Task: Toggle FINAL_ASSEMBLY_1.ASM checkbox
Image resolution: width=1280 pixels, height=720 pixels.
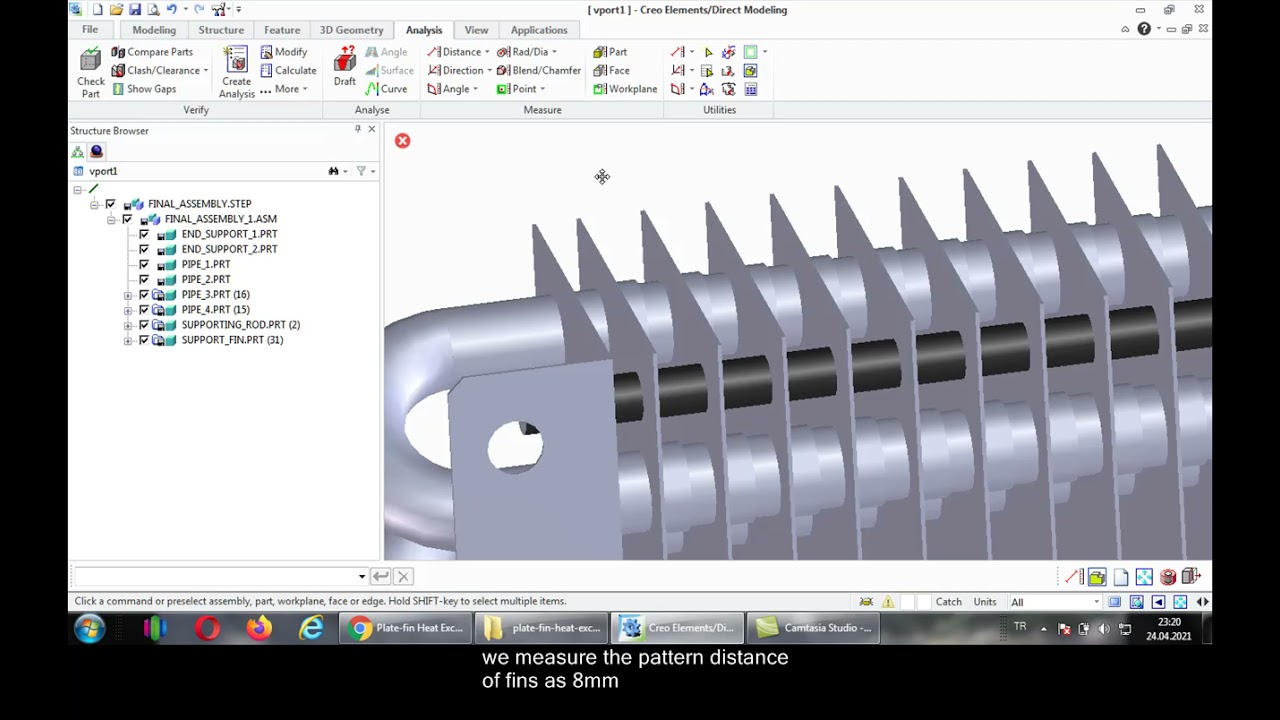Action: pyautogui.click(x=127, y=219)
